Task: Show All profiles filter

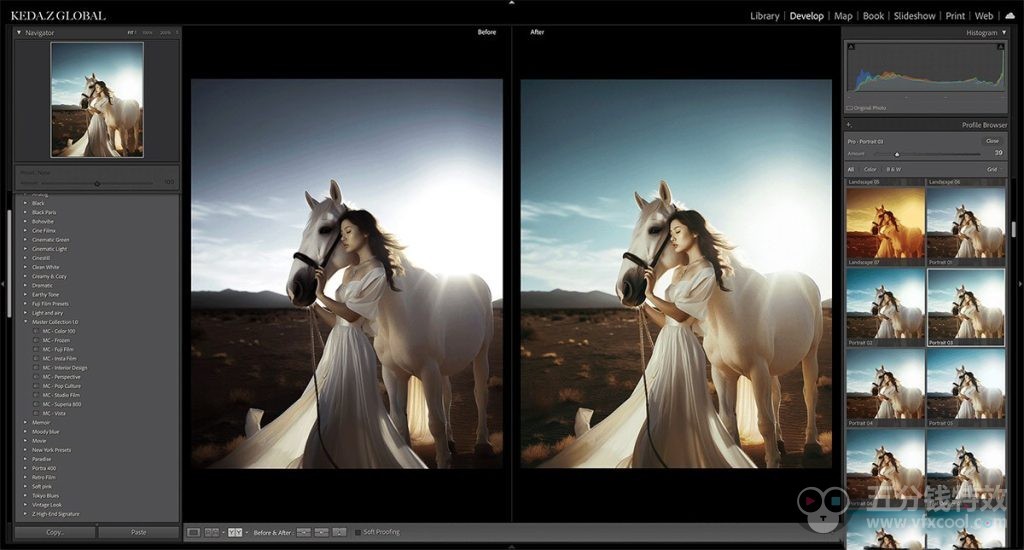Action: pyautogui.click(x=851, y=169)
